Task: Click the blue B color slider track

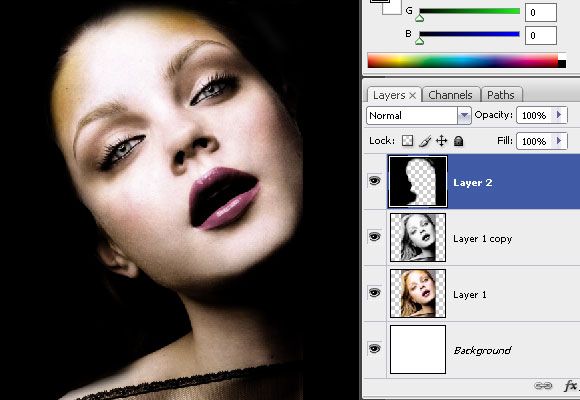Action: click(x=469, y=34)
